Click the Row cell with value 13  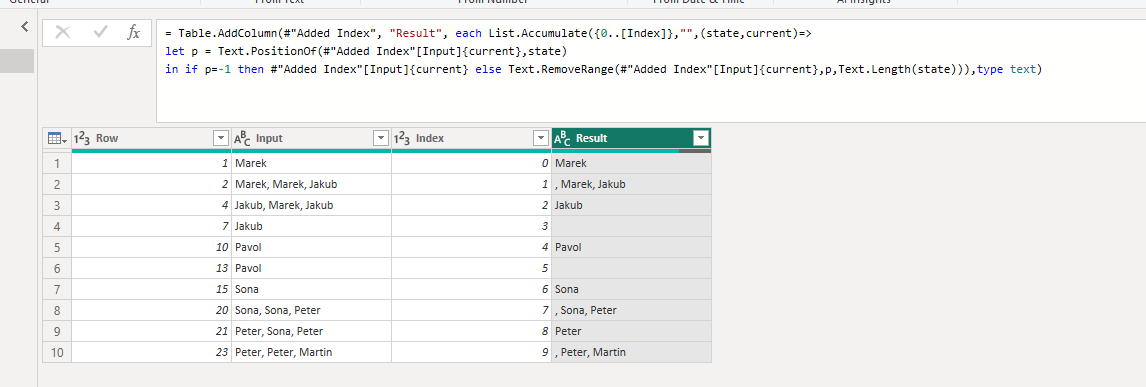151,268
